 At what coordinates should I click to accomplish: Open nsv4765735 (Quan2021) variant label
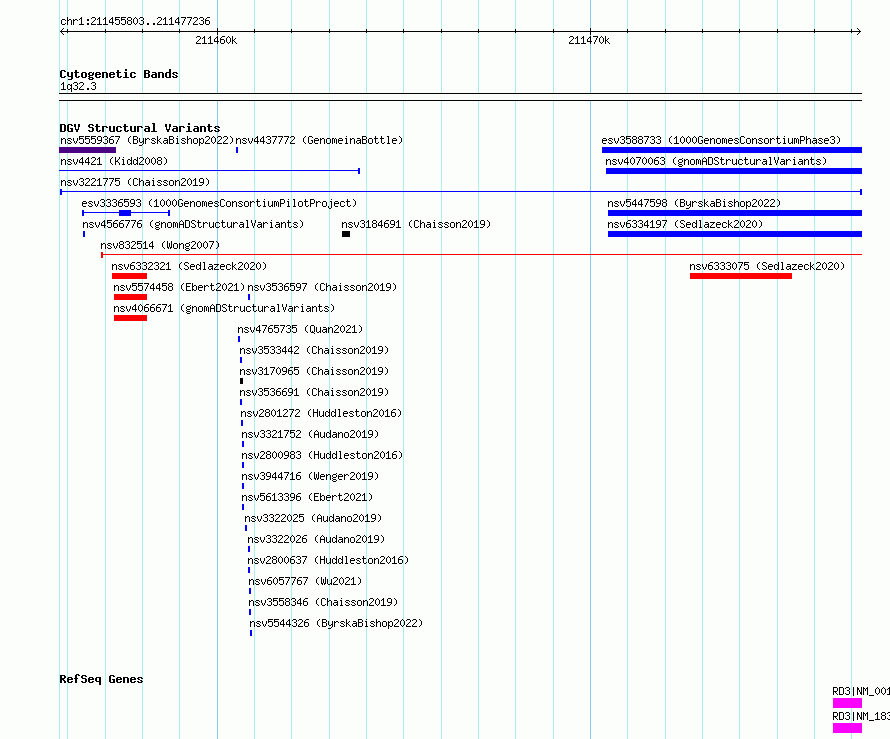click(300, 329)
